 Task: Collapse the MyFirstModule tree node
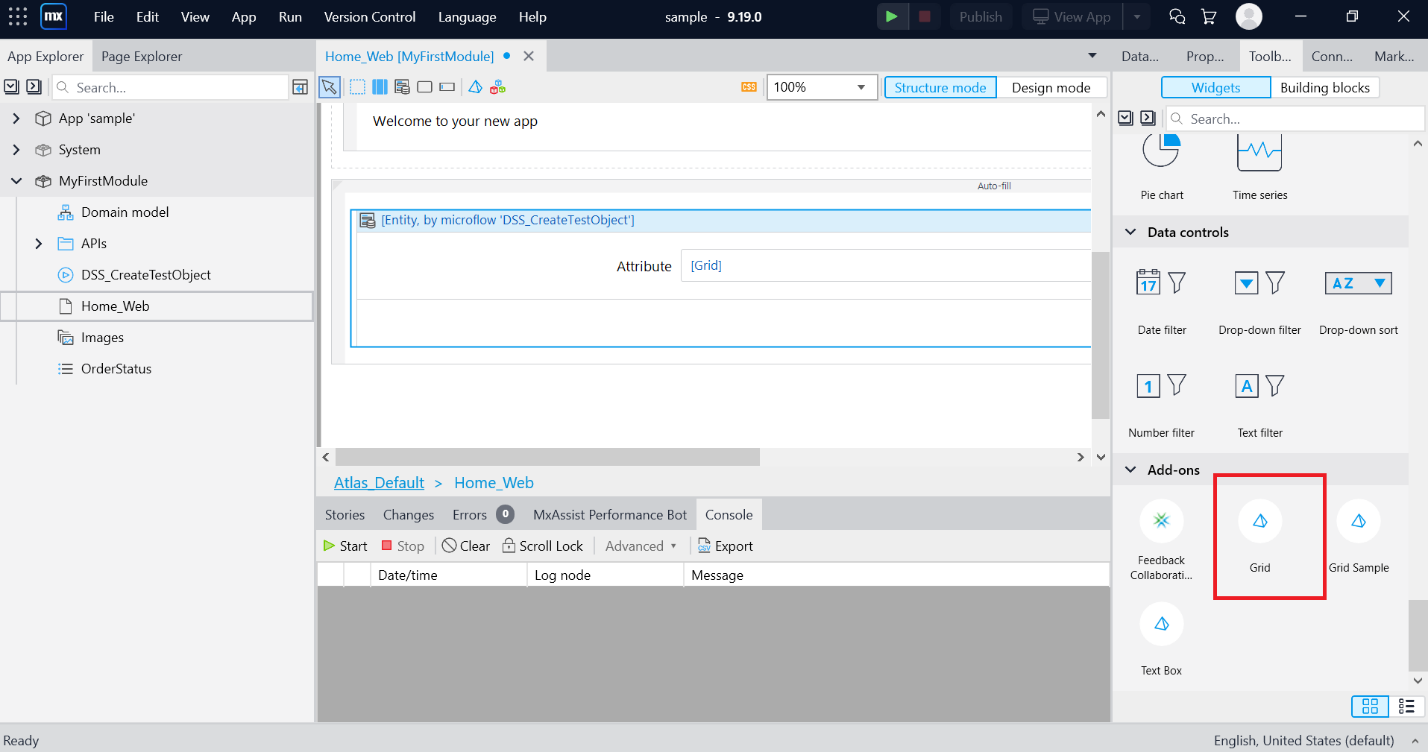point(16,181)
